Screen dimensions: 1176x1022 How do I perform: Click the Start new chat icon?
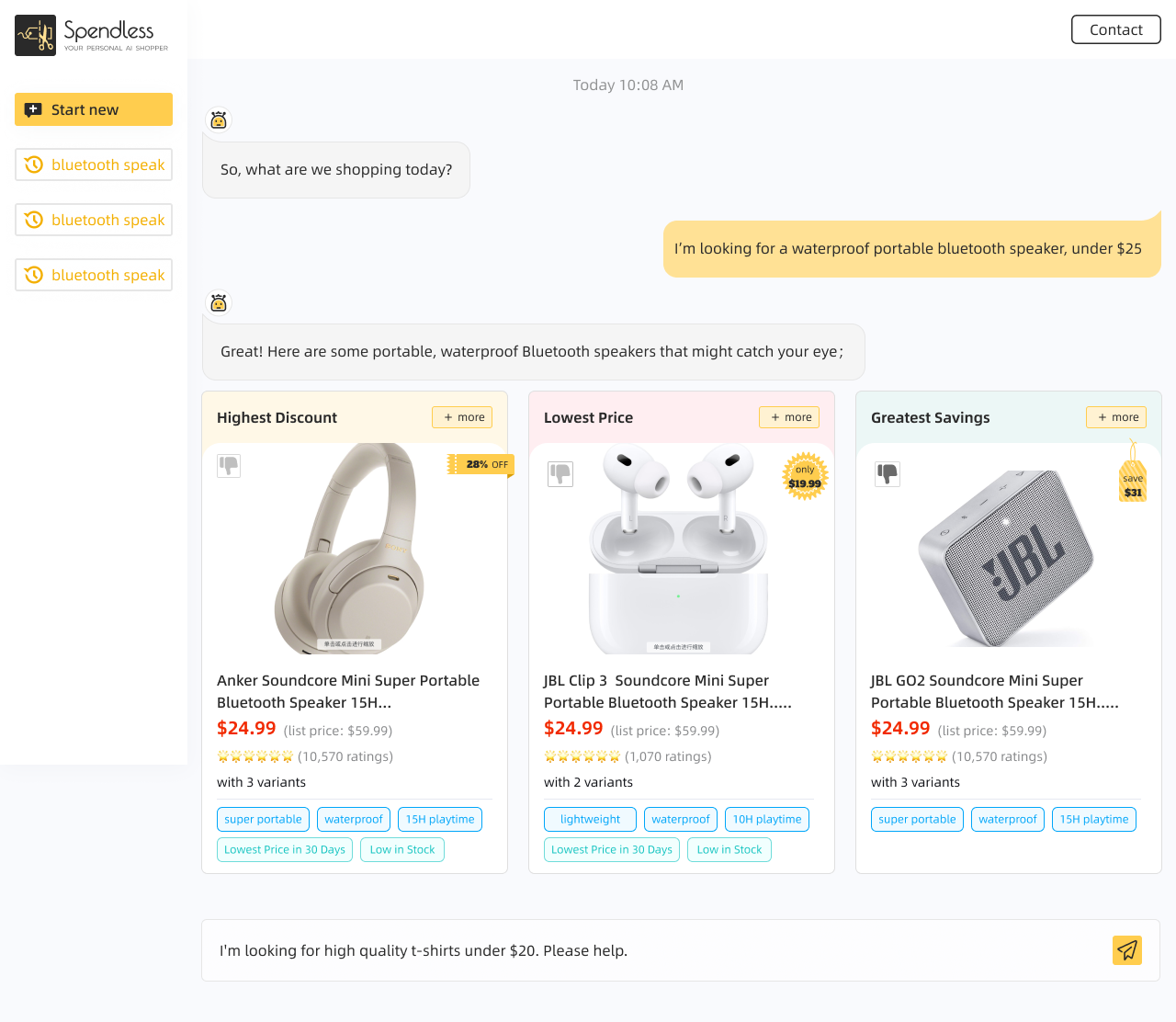pyautogui.click(x=33, y=109)
